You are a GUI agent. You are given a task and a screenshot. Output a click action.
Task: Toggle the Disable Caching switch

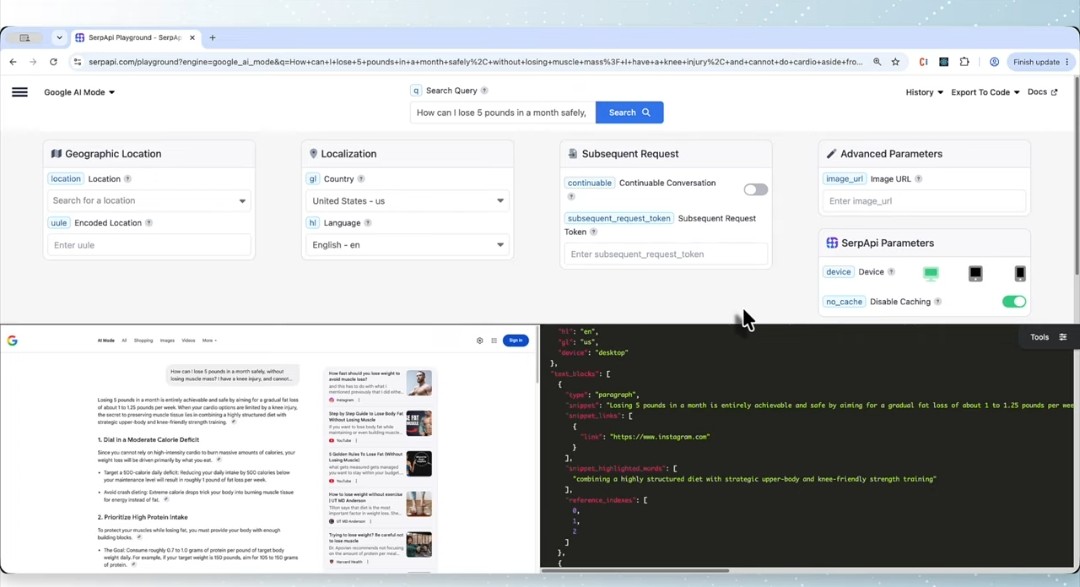pyautogui.click(x=1014, y=301)
